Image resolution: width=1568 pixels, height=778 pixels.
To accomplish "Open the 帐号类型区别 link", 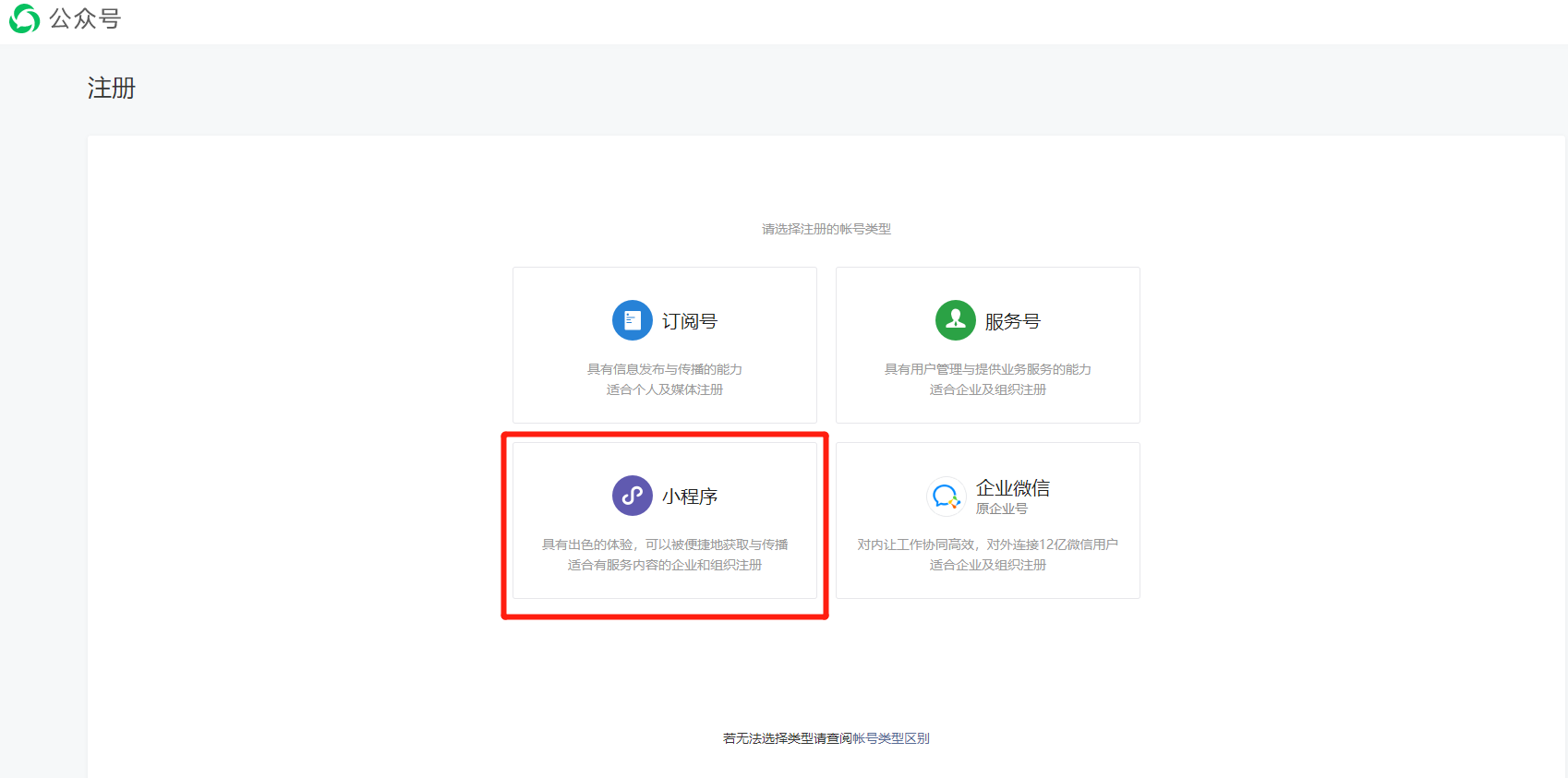I will pos(890,738).
